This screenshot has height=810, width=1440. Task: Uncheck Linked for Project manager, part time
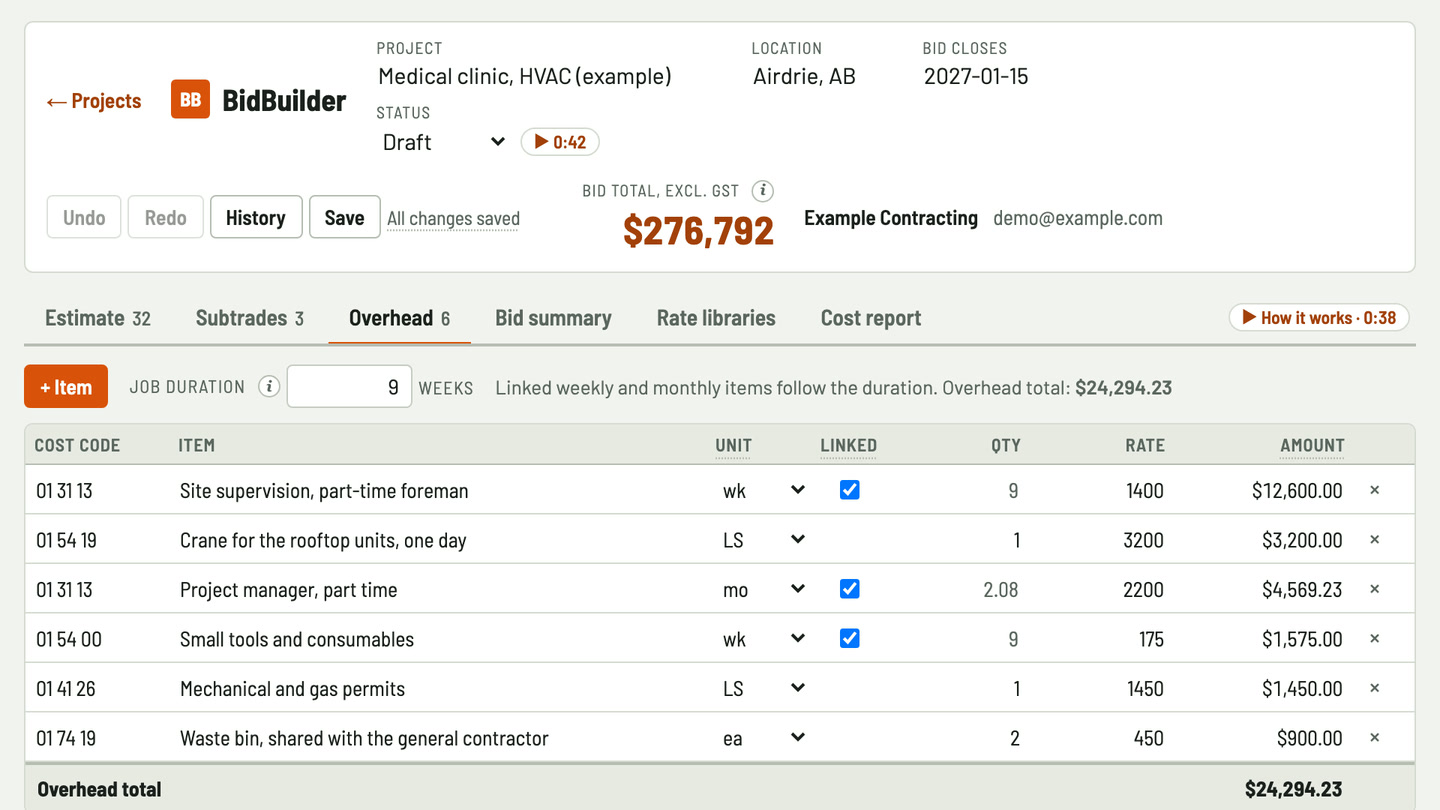tap(849, 589)
